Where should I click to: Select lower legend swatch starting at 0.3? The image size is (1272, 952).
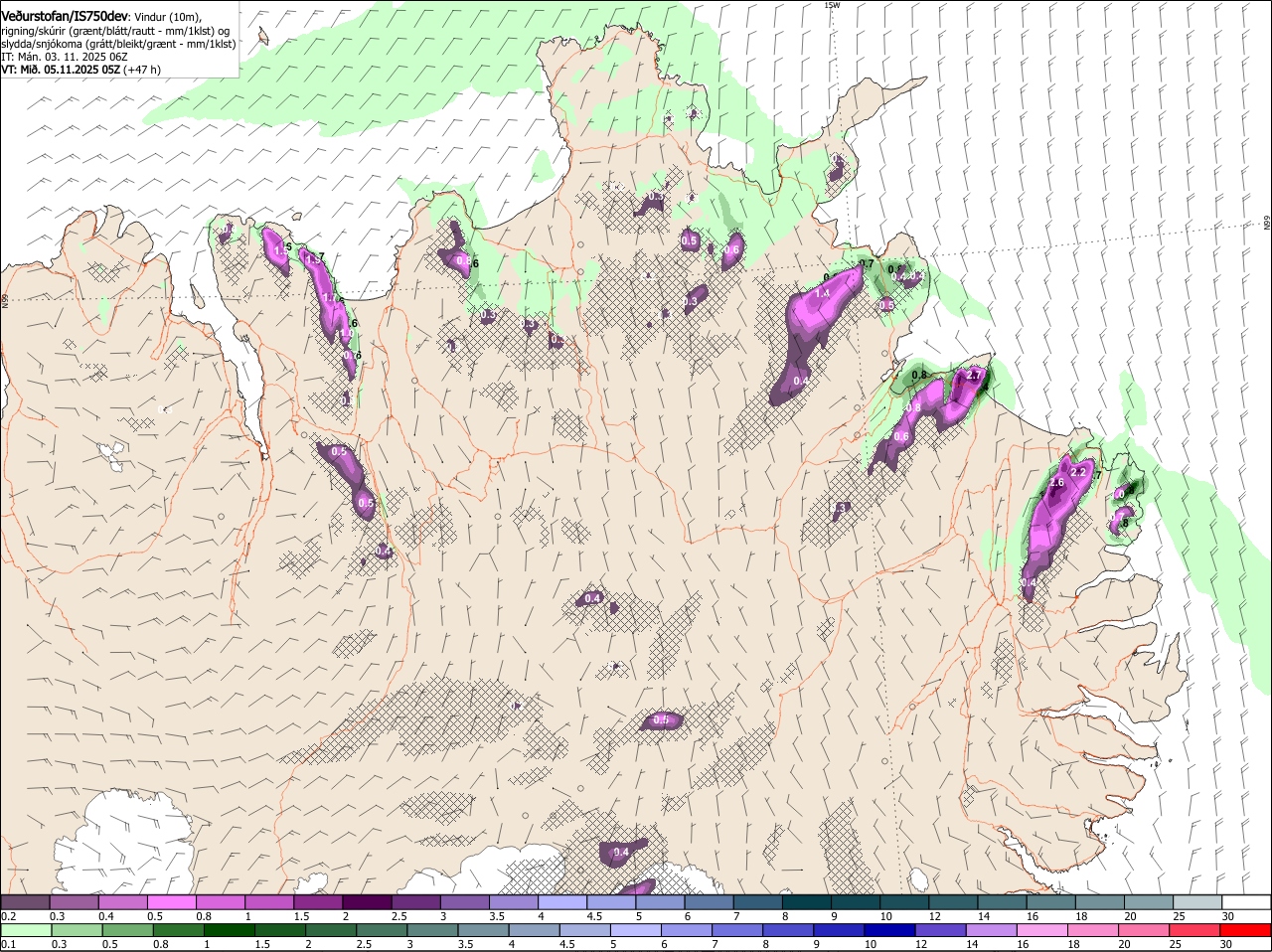point(77,930)
